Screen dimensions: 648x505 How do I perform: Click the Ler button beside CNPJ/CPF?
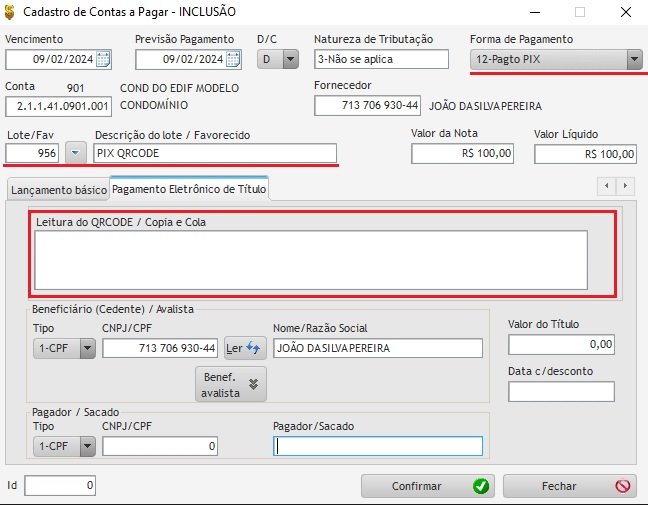[244, 348]
